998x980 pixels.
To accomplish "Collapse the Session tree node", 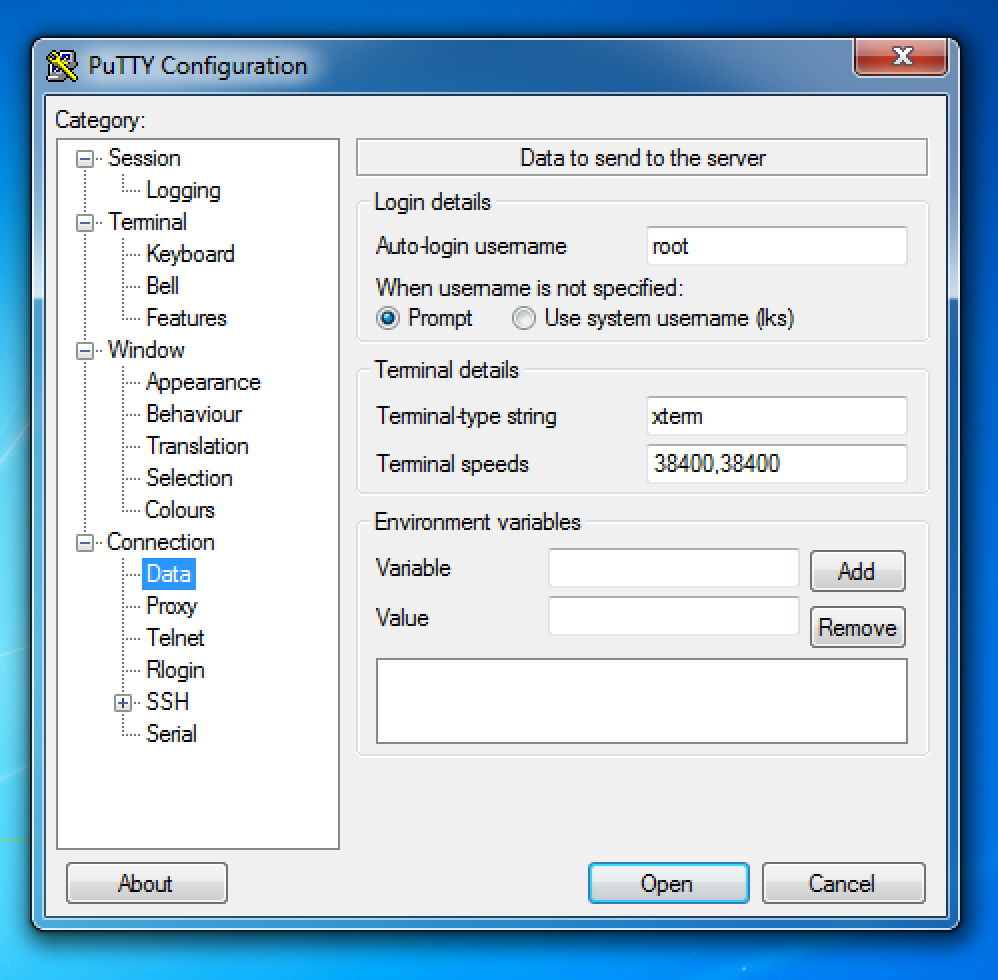I will (84, 158).
